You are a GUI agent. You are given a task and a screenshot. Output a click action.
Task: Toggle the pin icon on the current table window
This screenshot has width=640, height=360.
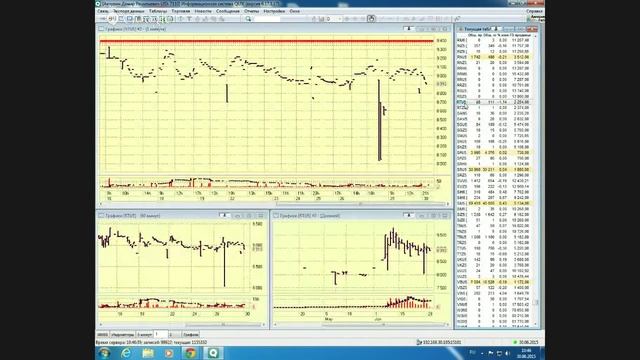click(496, 29)
